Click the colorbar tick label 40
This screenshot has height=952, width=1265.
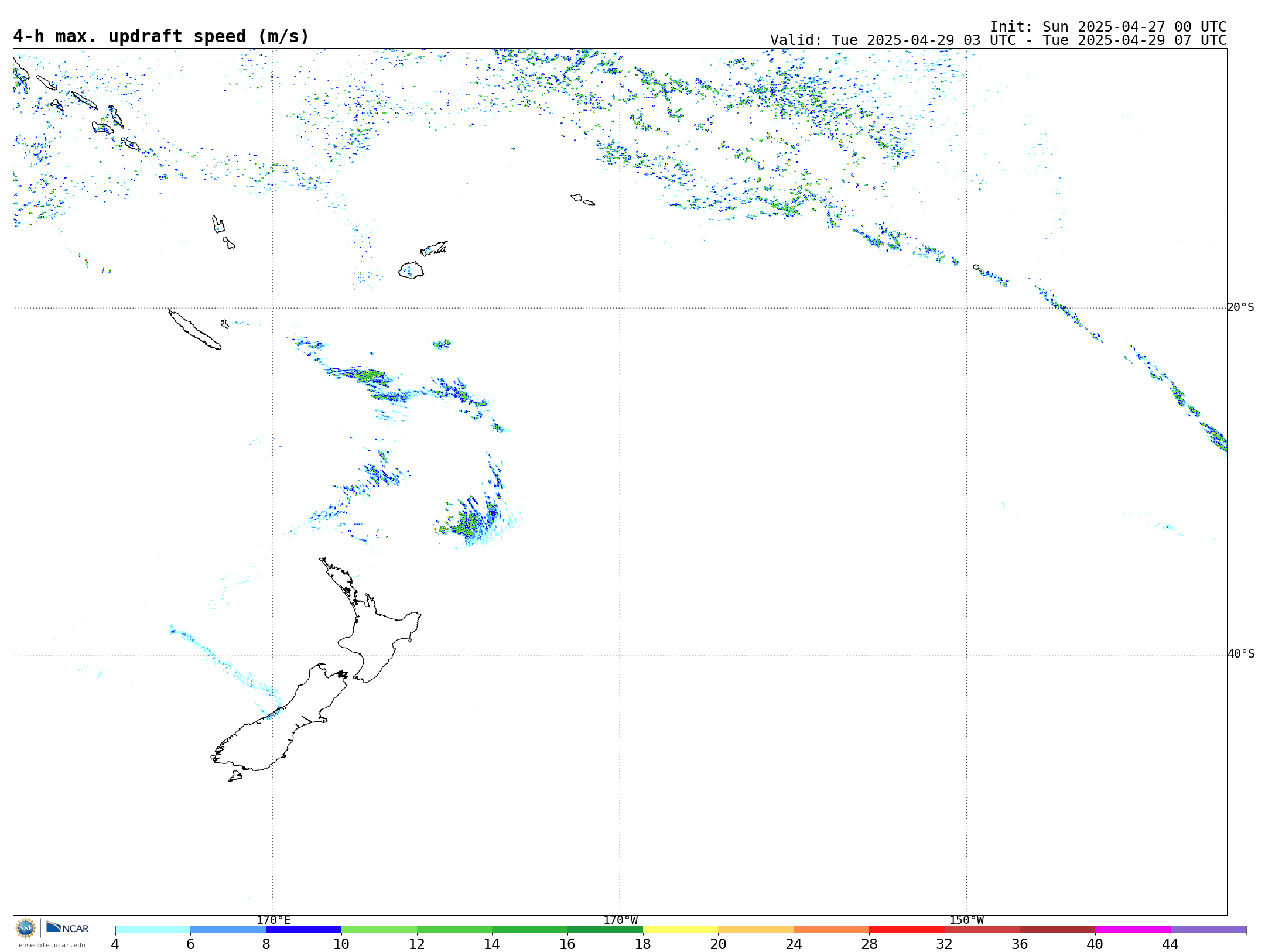pyautogui.click(x=1095, y=944)
